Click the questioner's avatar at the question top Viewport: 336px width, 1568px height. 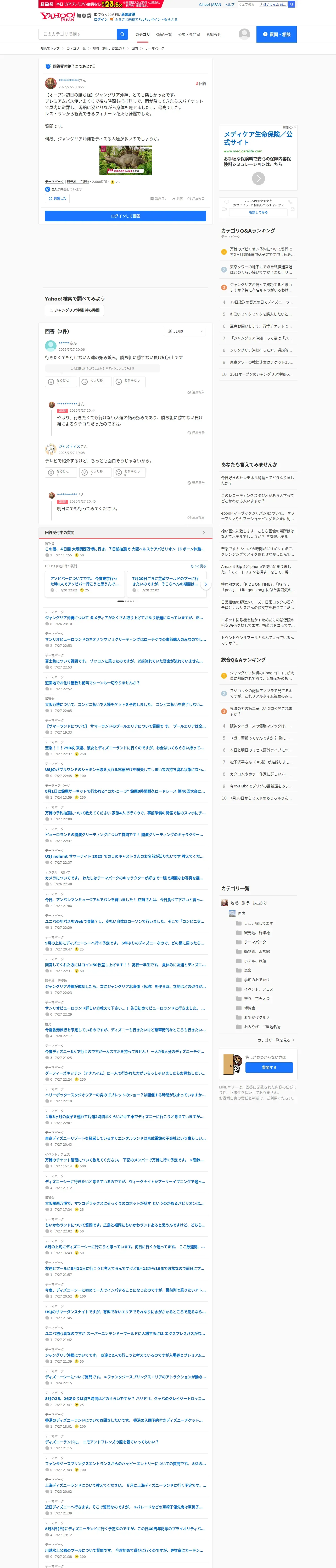click(51, 83)
